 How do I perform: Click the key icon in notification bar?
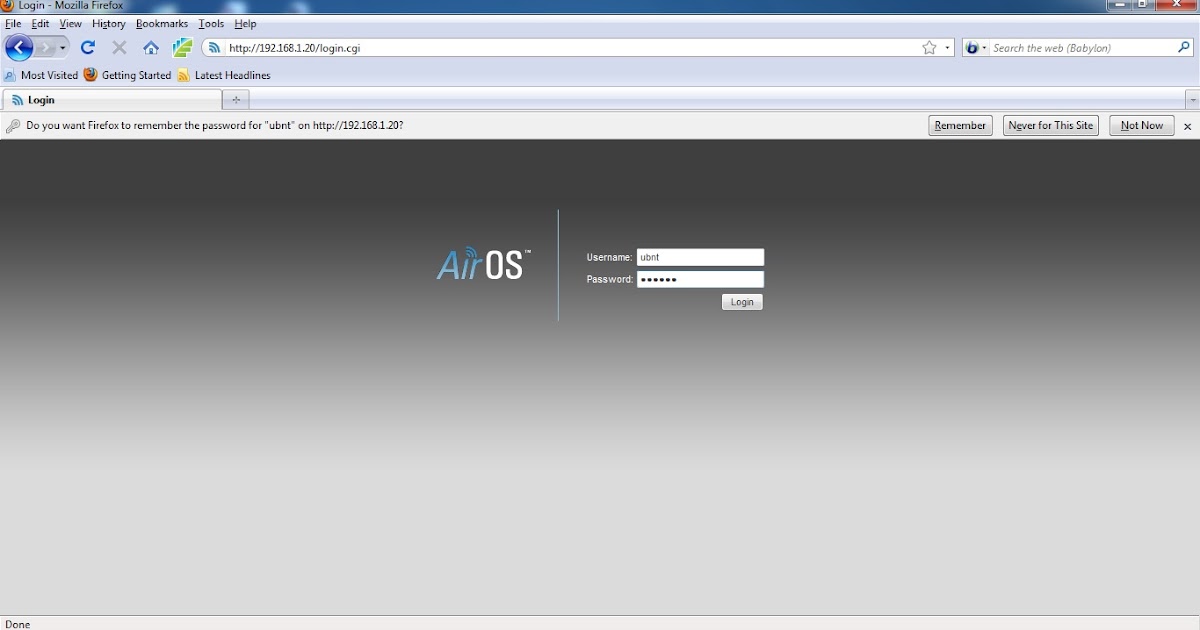13,126
